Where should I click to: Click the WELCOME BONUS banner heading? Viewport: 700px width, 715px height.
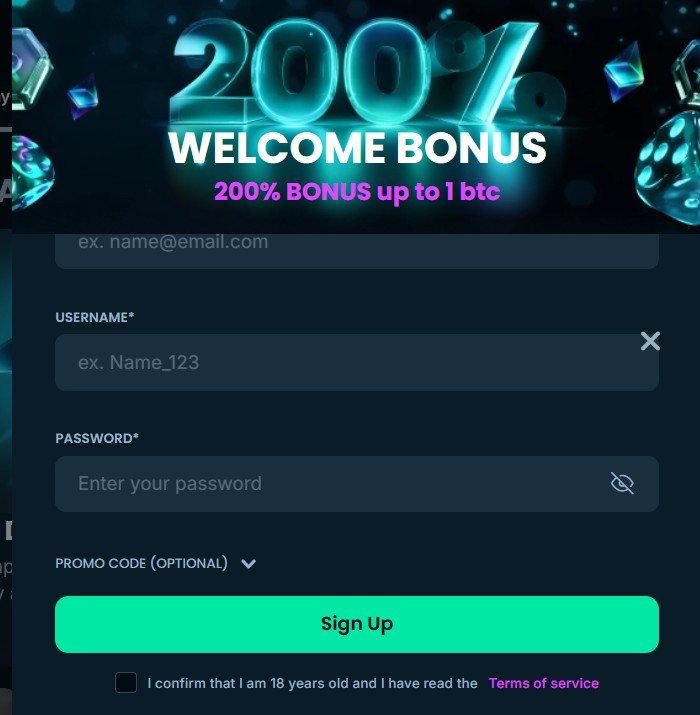pos(357,148)
